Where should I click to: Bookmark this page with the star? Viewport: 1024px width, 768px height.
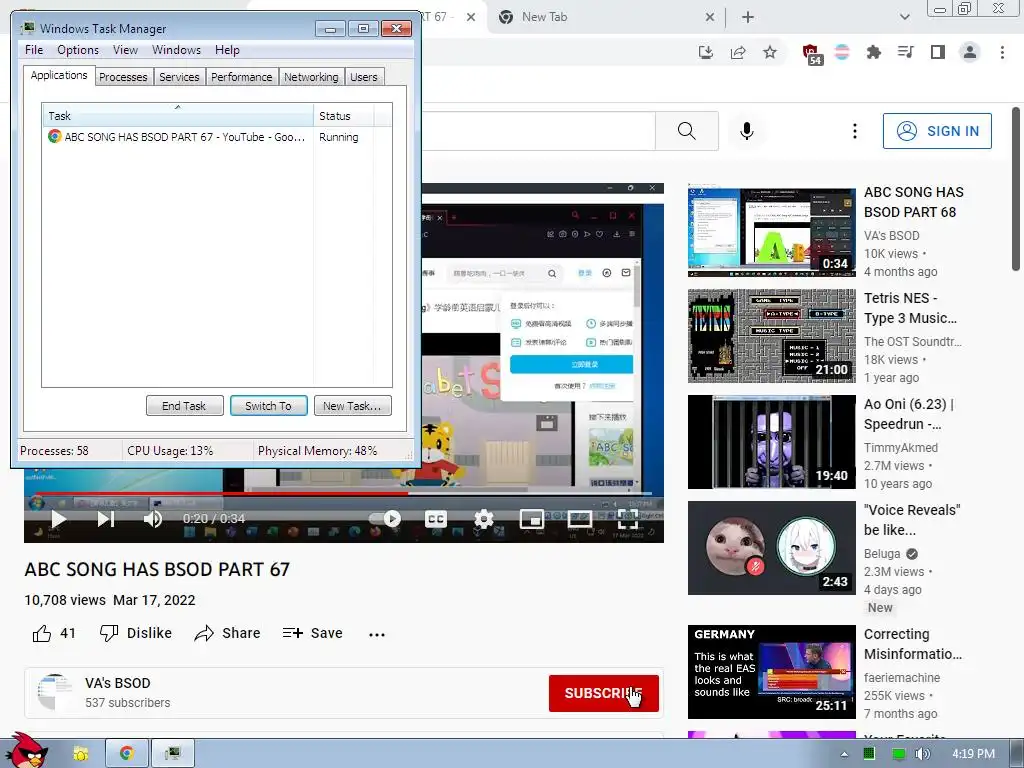click(770, 52)
